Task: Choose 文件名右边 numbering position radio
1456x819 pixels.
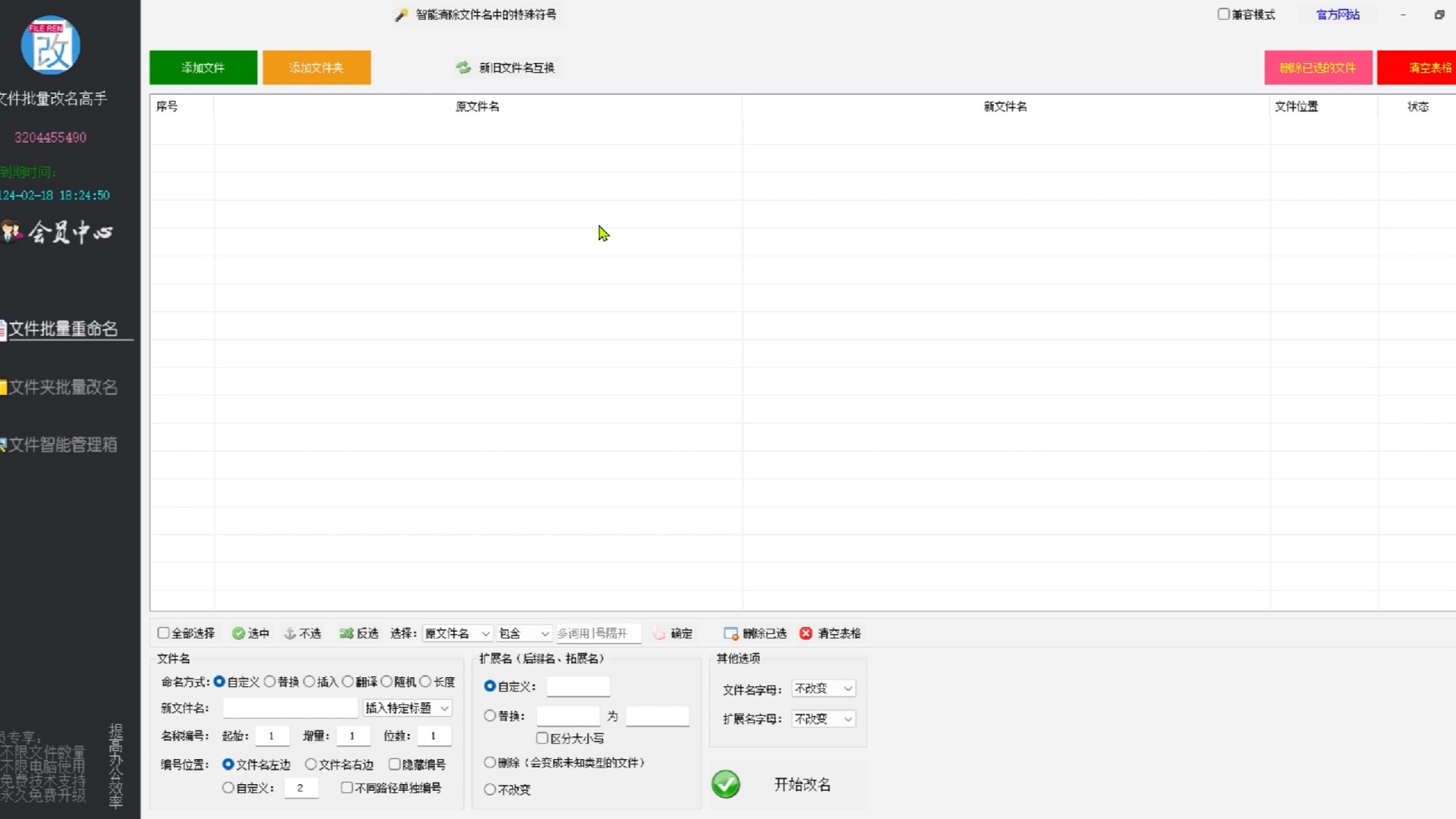Action: [311, 764]
